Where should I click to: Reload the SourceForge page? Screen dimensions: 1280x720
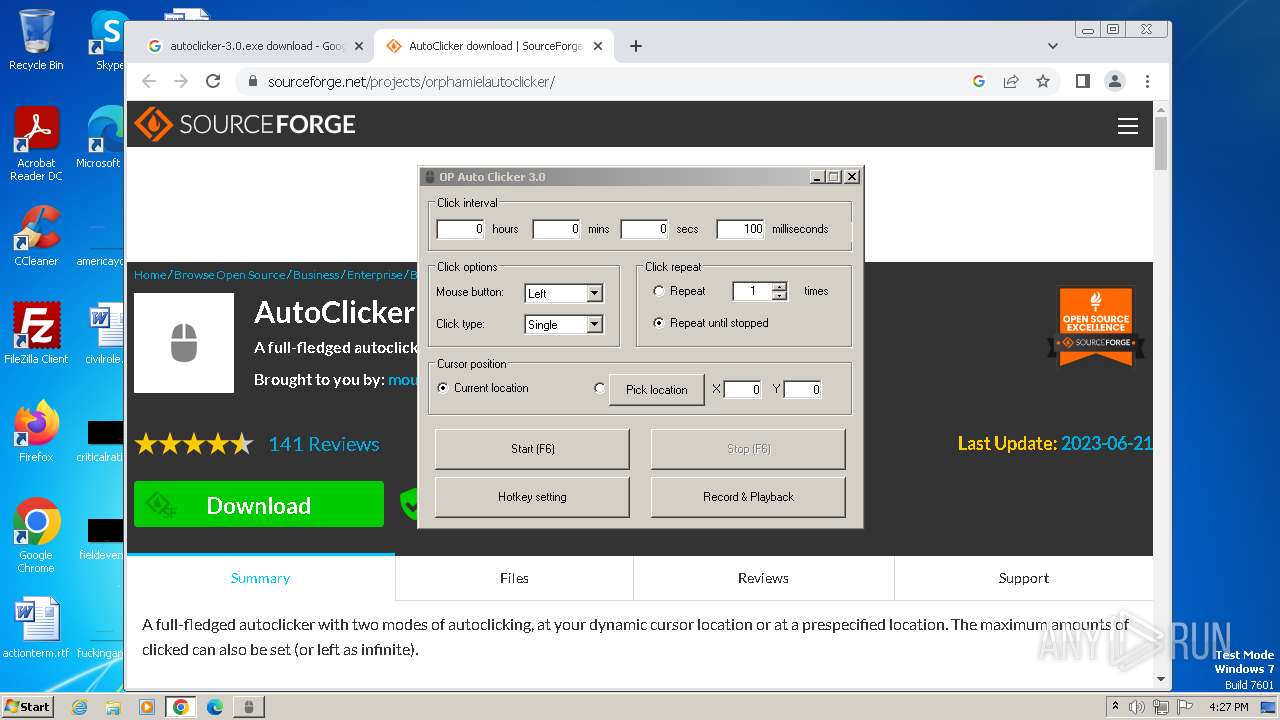point(213,81)
